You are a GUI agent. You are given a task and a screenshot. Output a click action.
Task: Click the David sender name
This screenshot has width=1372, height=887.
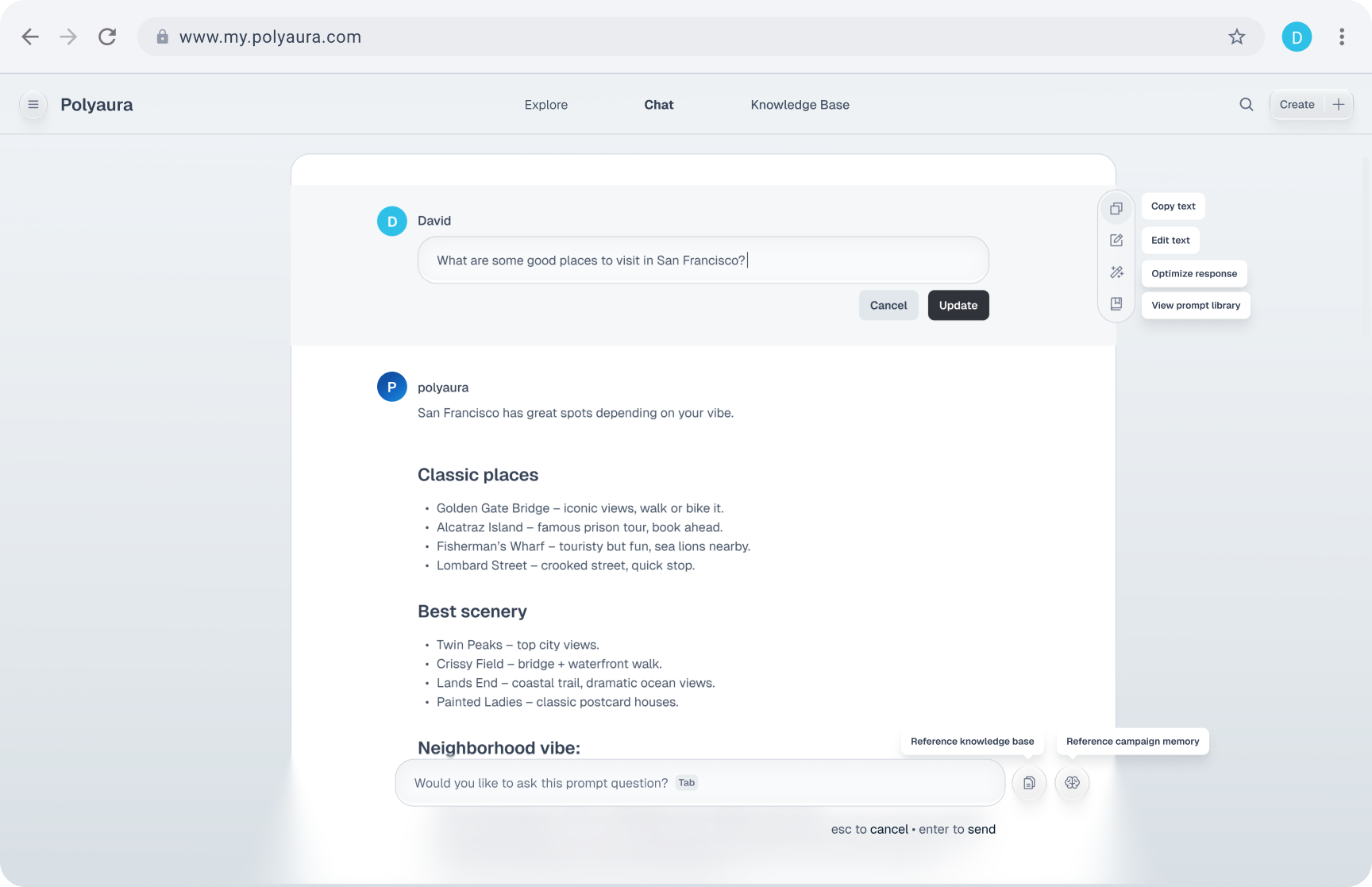(434, 221)
